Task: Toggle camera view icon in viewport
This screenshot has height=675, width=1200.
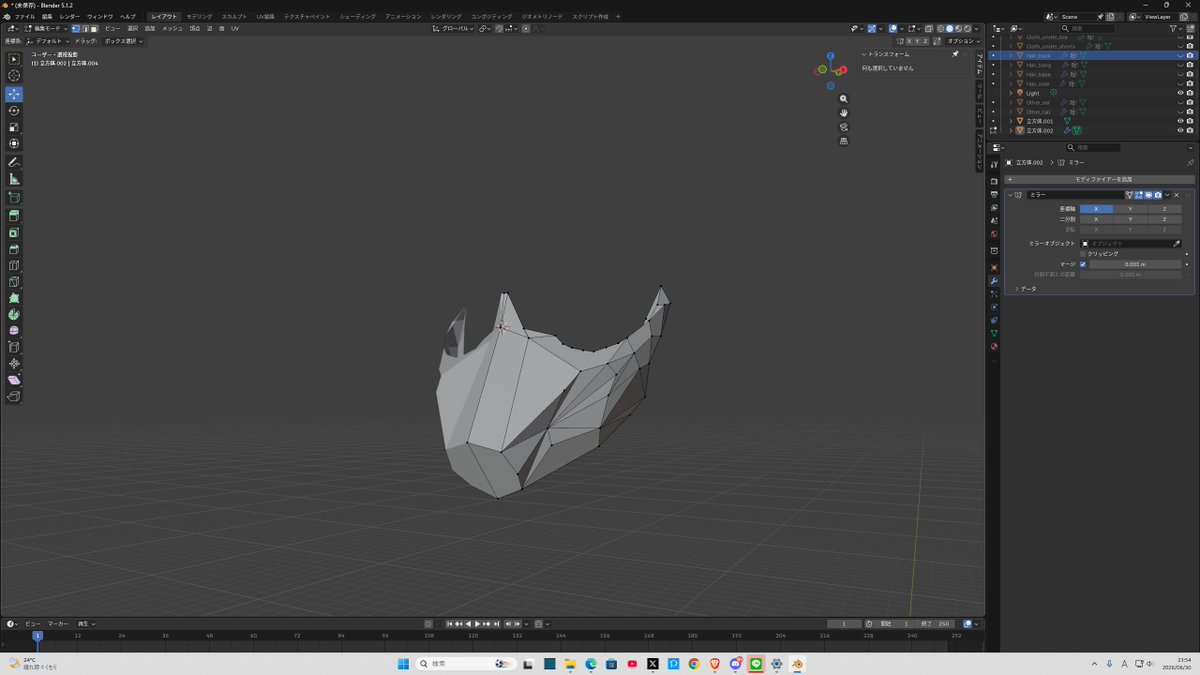Action: pyautogui.click(x=844, y=127)
